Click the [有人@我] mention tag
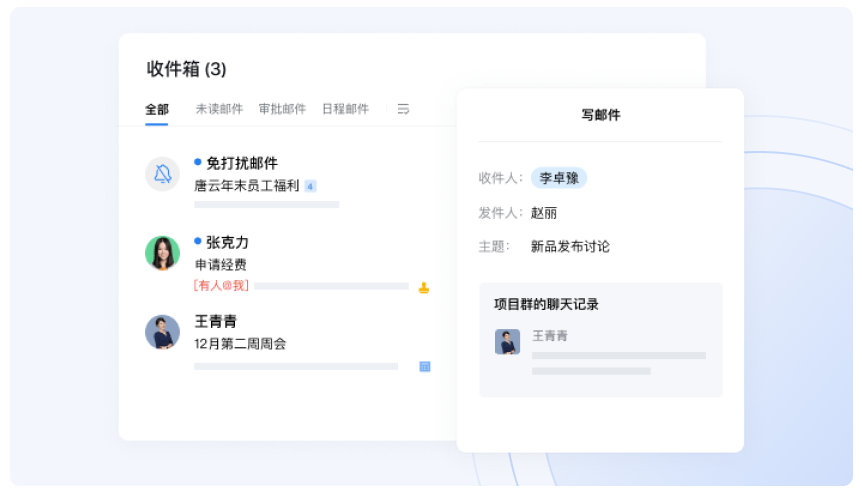Screen dimensions: 862x493 (221, 286)
